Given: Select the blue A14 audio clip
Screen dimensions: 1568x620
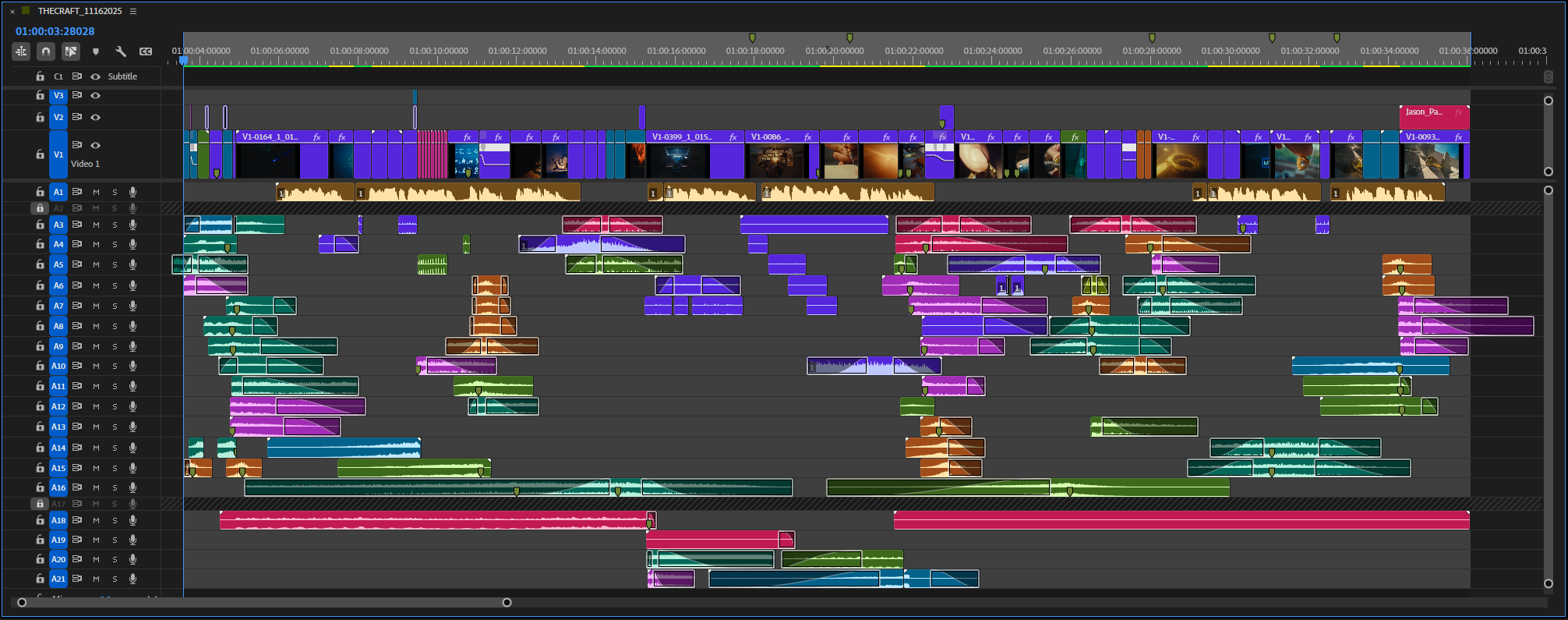Looking at the screenshot, I should [x=344, y=448].
